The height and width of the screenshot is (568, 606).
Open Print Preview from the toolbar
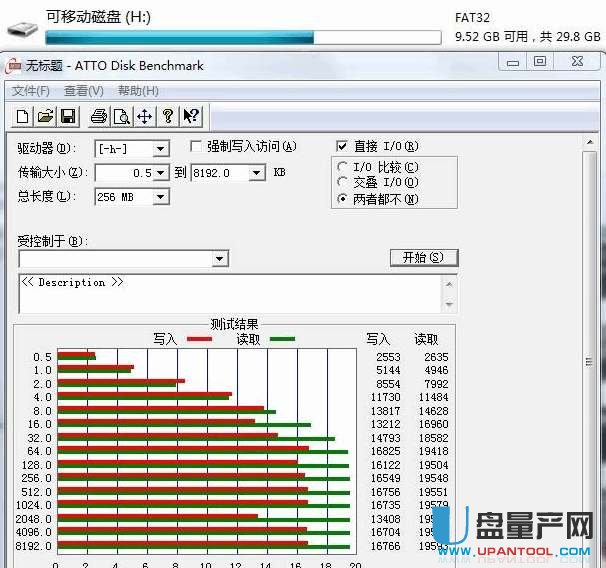tap(121, 117)
